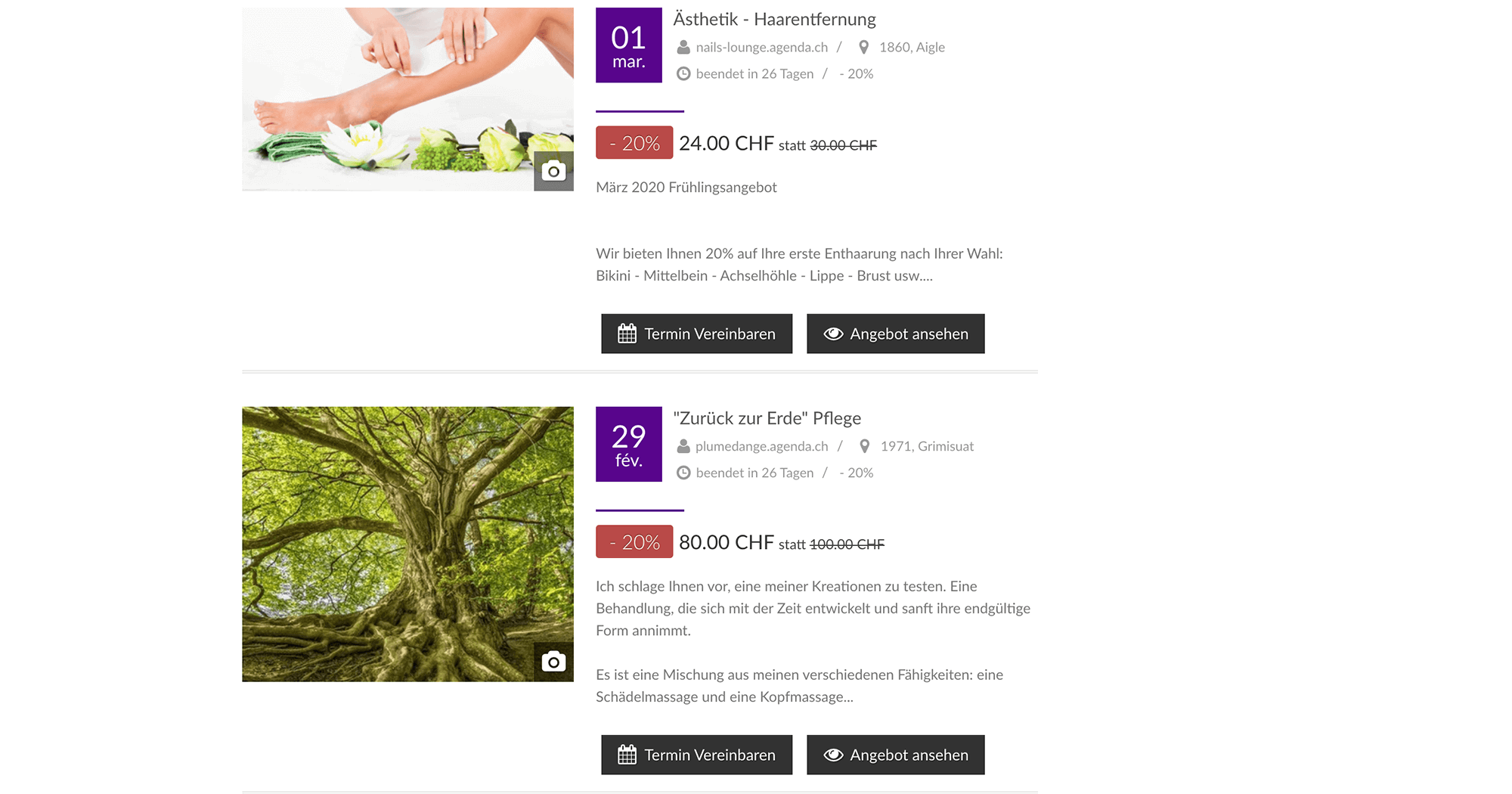Open Ästhetik - Haarentfernung title
Screen dimensions: 1512x794
(774, 19)
